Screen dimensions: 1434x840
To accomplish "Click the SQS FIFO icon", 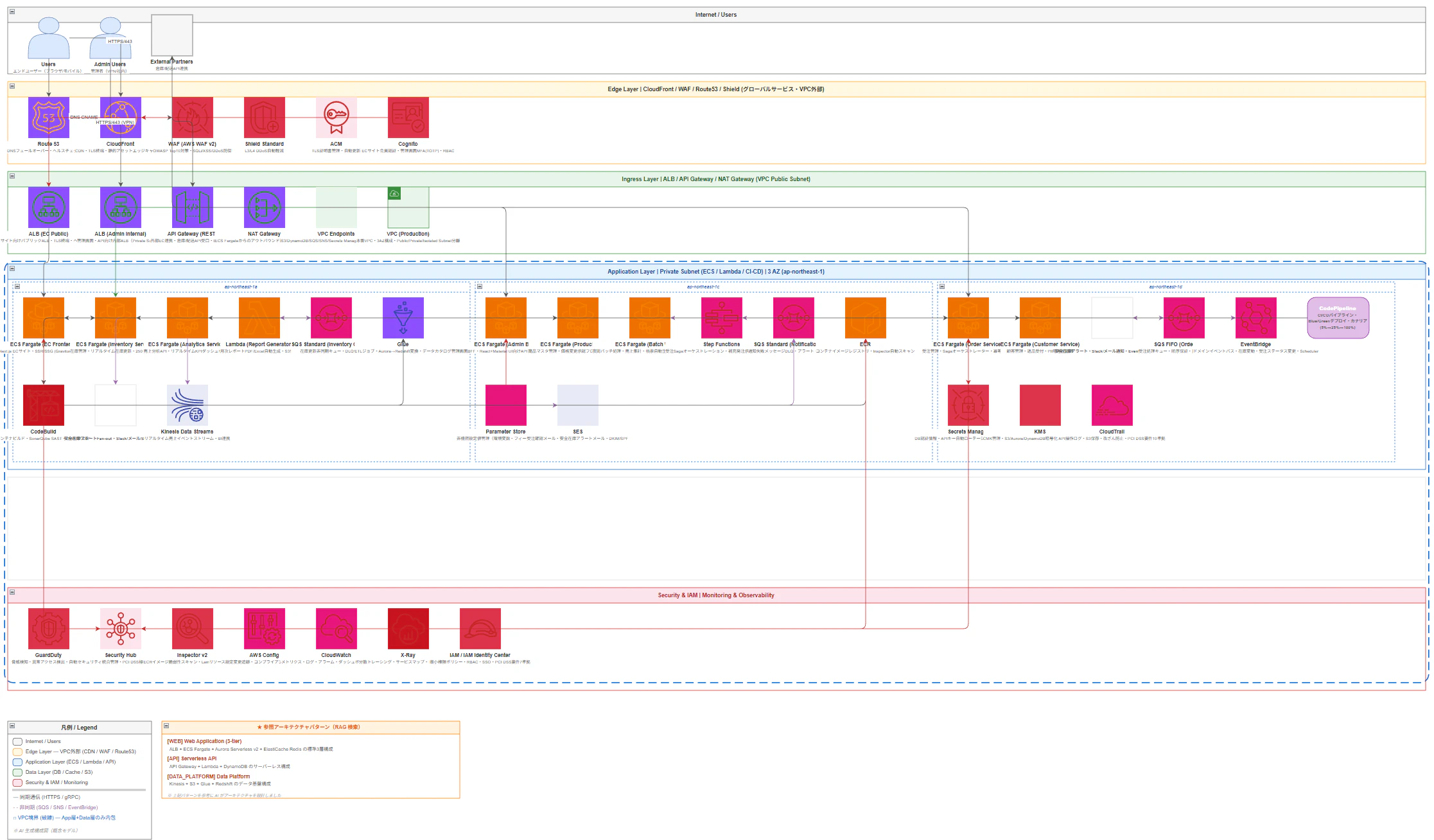I will click(x=1184, y=318).
